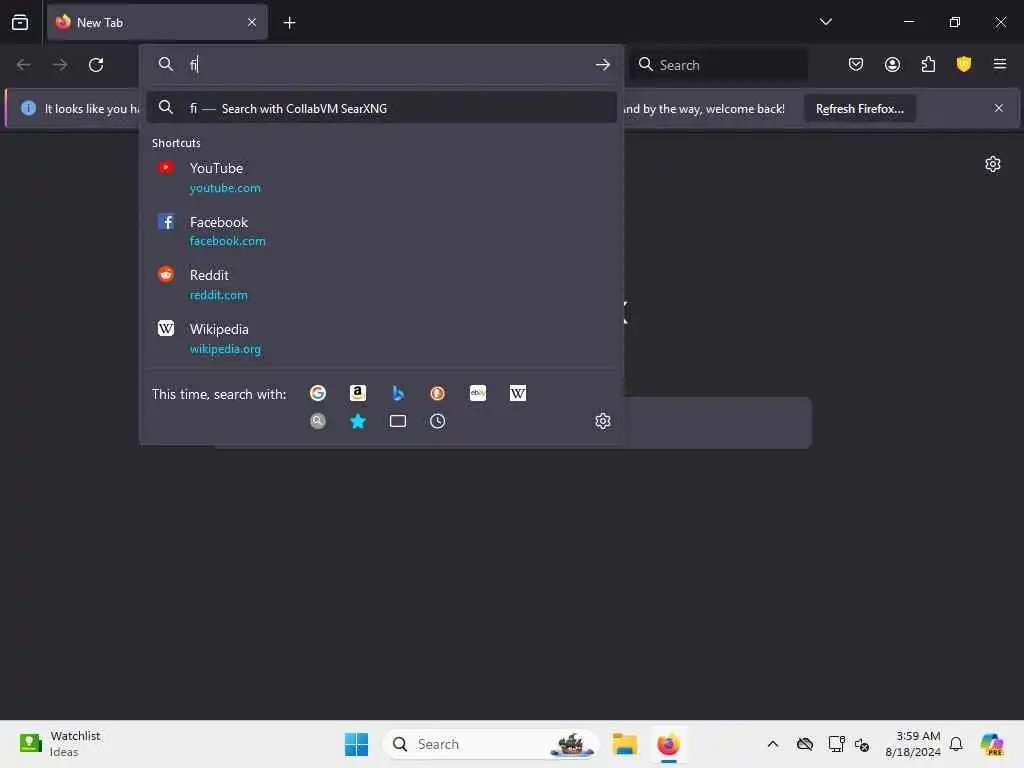The image size is (1024, 768).
Task: Dismiss the notification bar
Action: point(999,108)
